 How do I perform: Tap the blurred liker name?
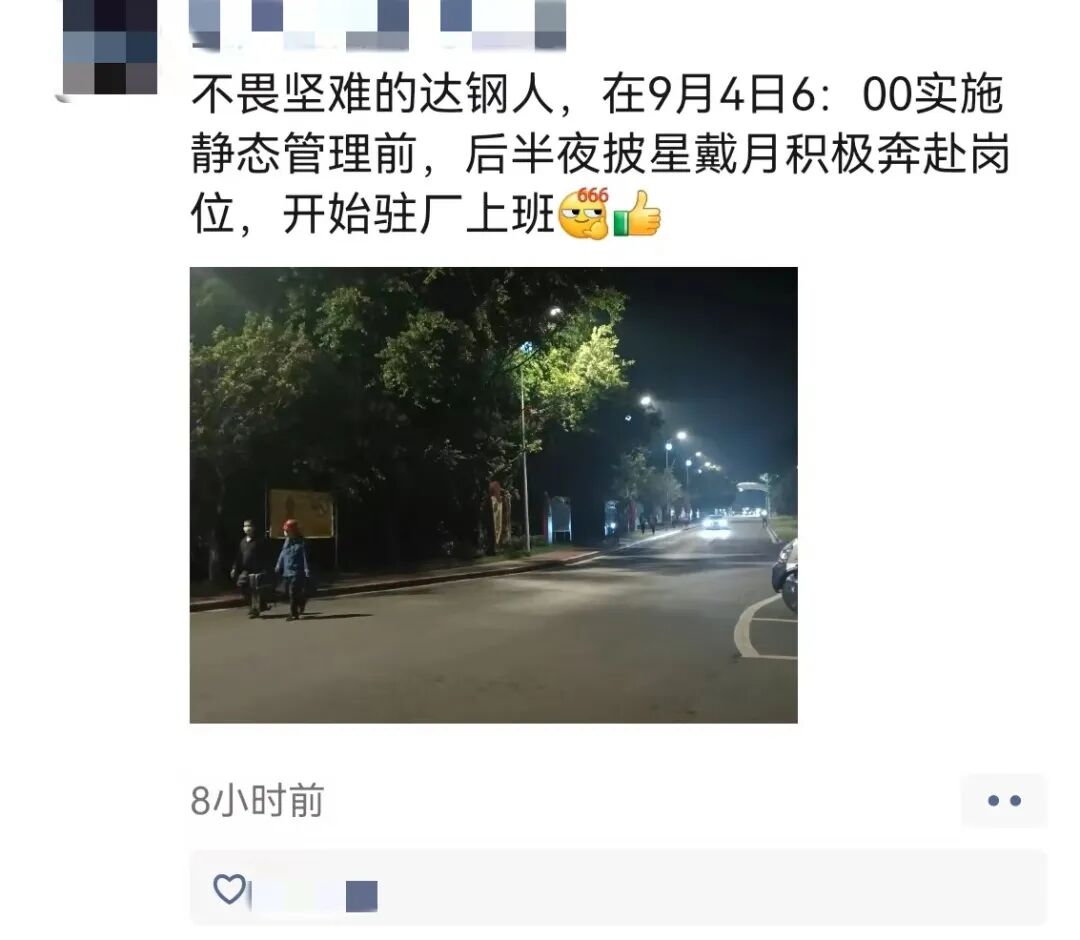(314, 895)
